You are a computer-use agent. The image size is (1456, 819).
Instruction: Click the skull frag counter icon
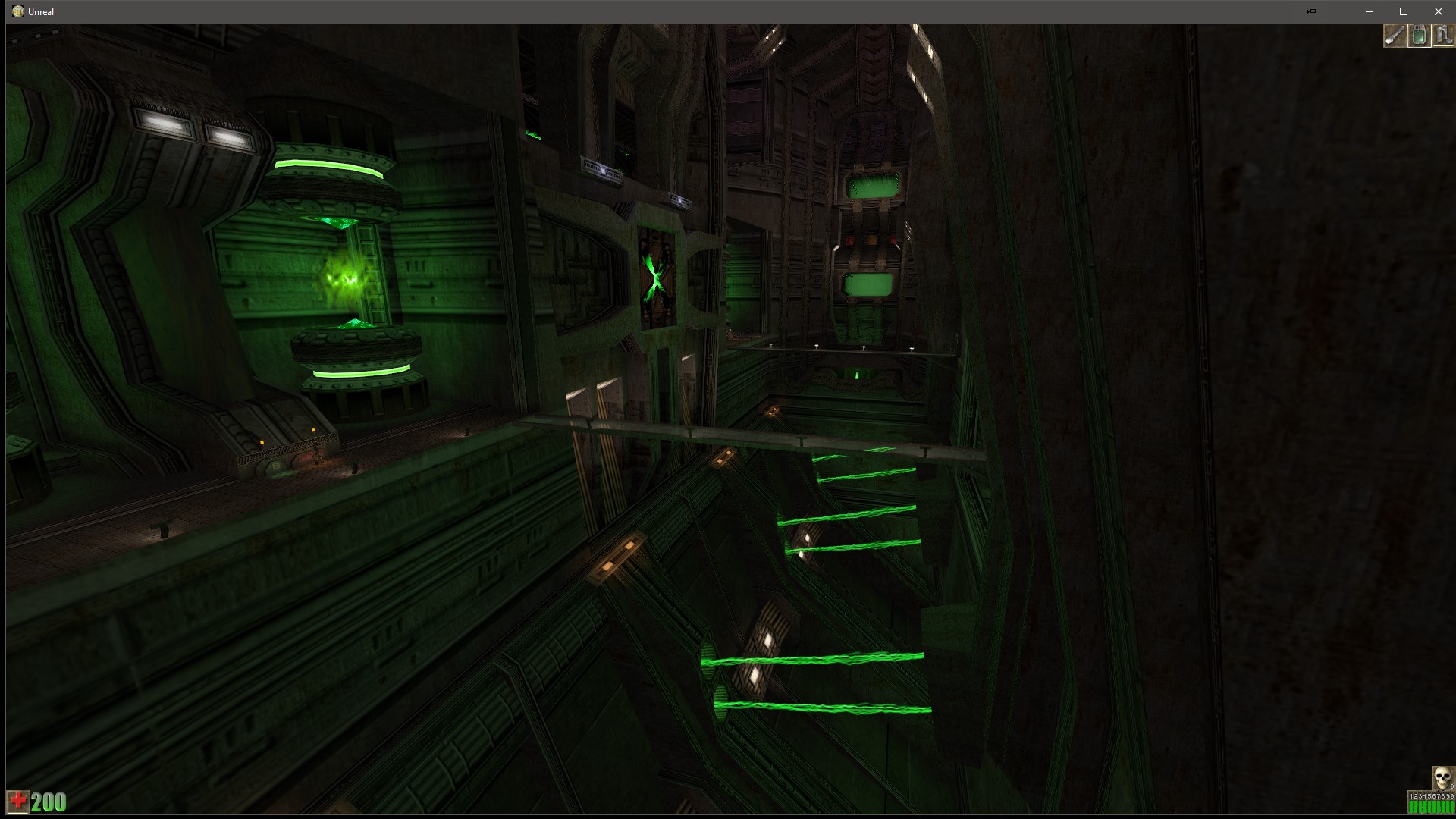tap(1442, 778)
